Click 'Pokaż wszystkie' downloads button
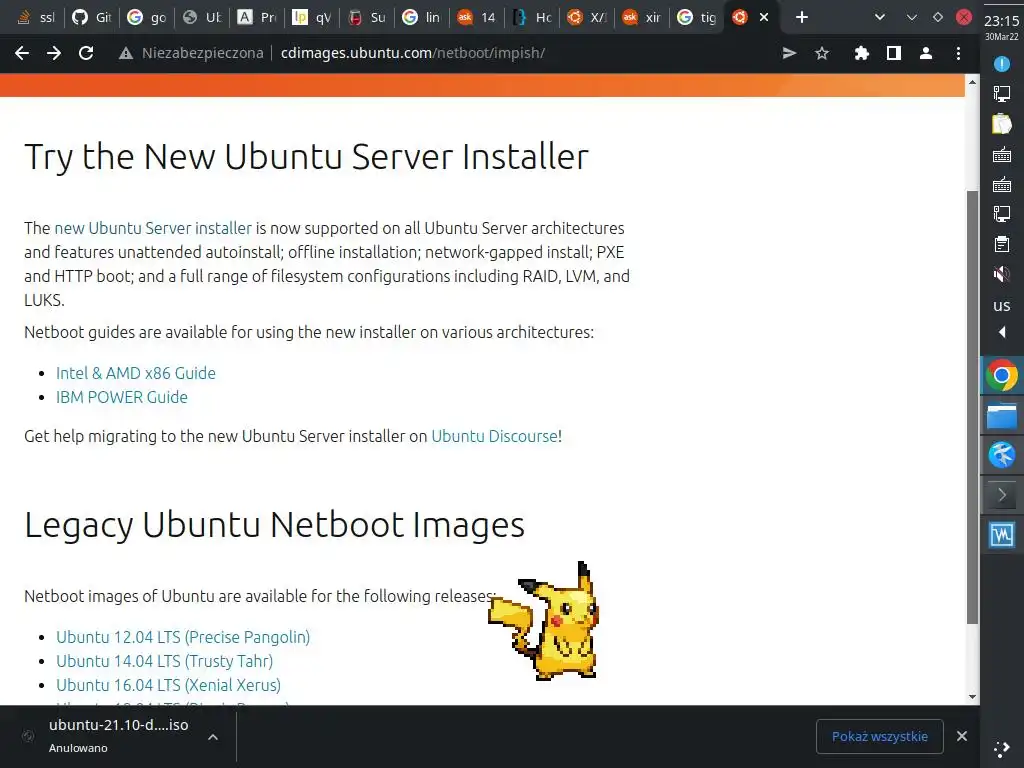Viewport: 1024px width, 768px height. pyautogui.click(x=880, y=736)
